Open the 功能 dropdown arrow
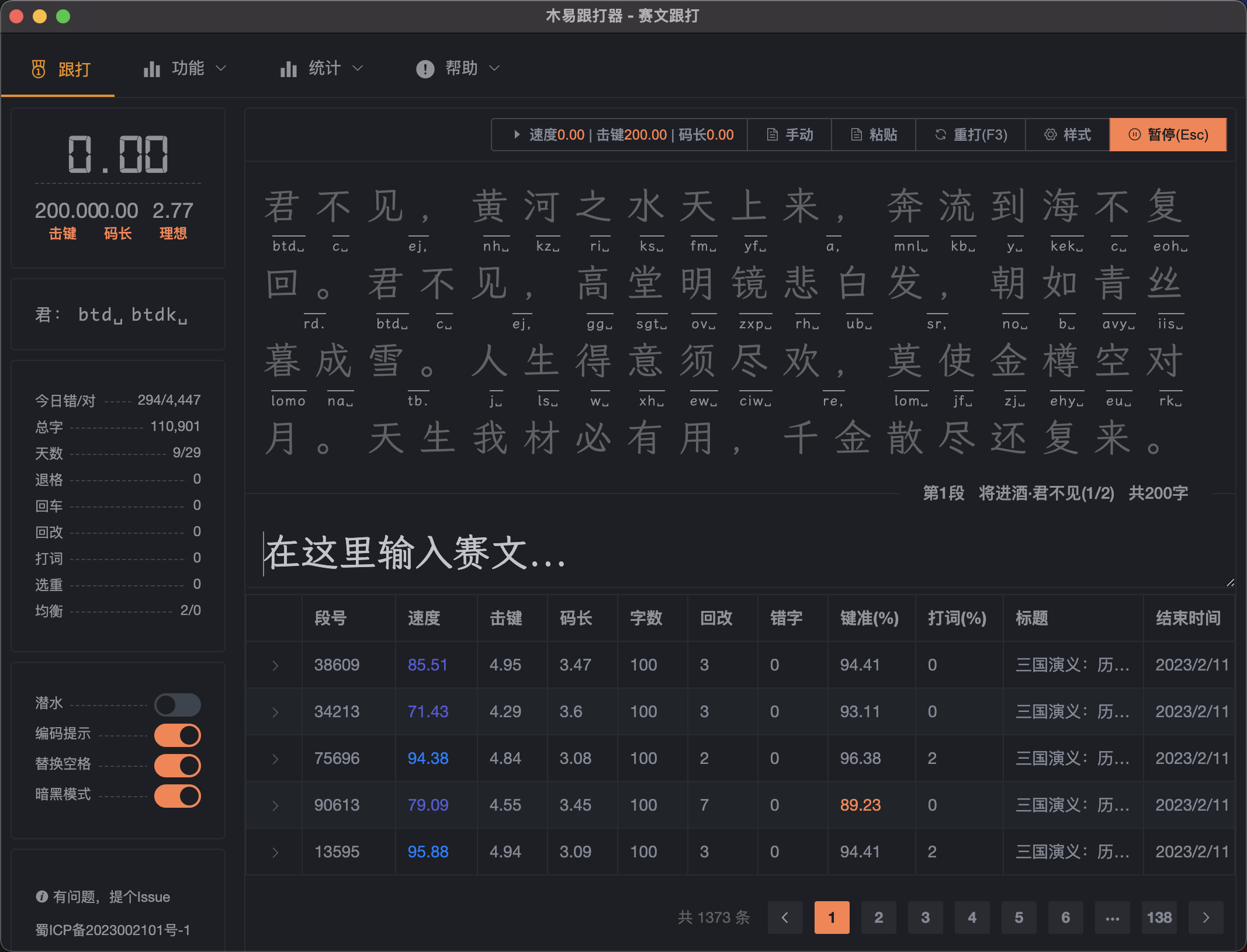The width and height of the screenshot is (1247, 952). [221, 68]
